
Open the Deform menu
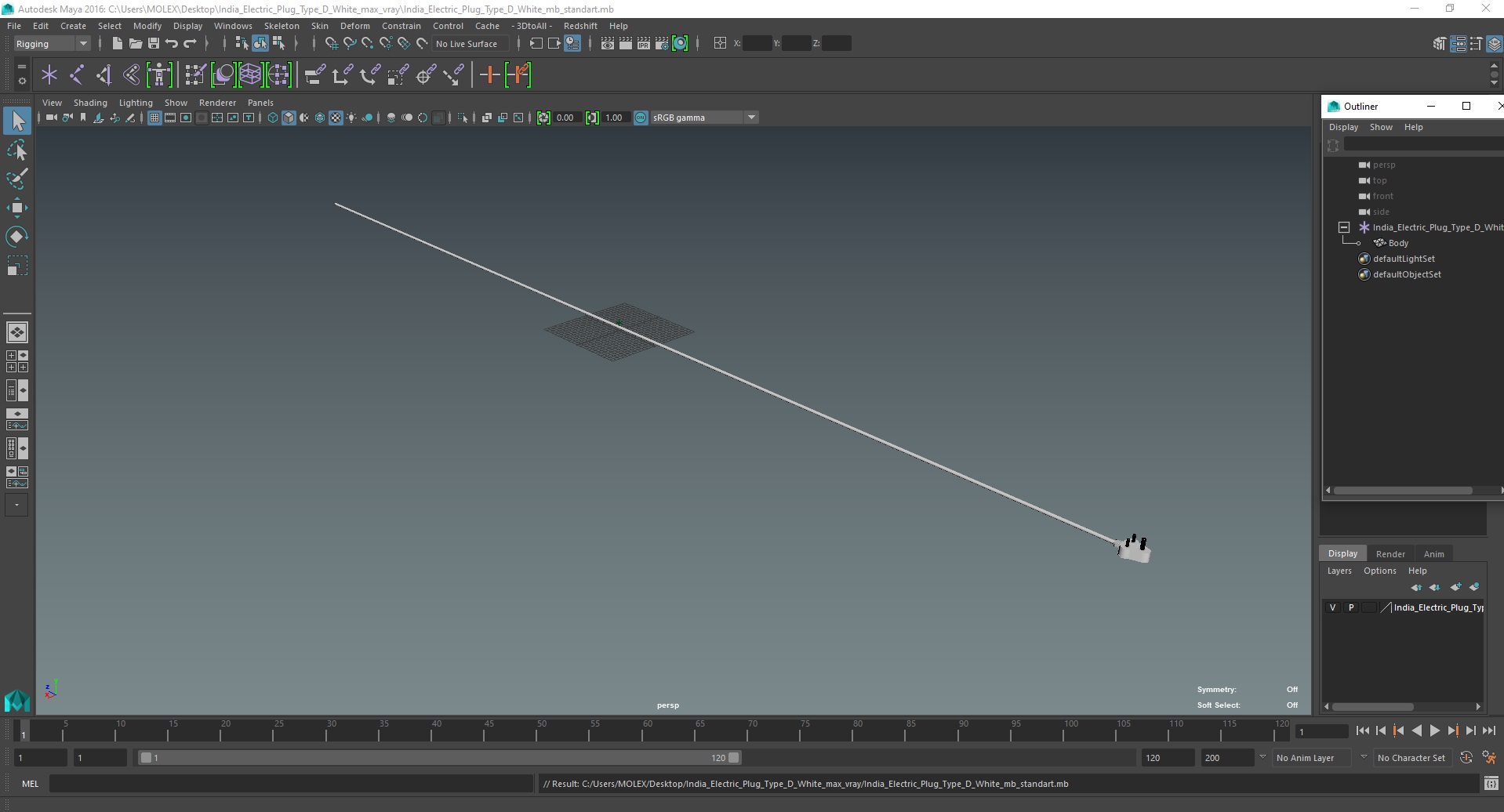(354, 26)
